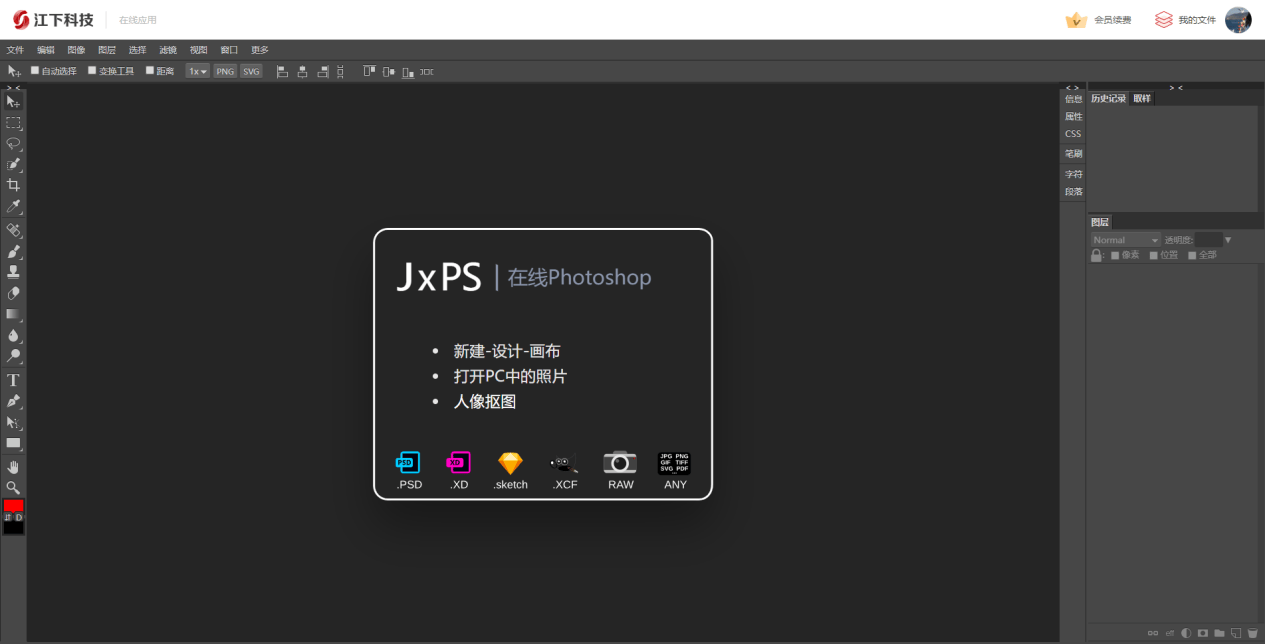Toggle lock 位置 checkbox
Image resolution: width=1265 pixels, height=644 pixels.
click(x=1154, y=255)
